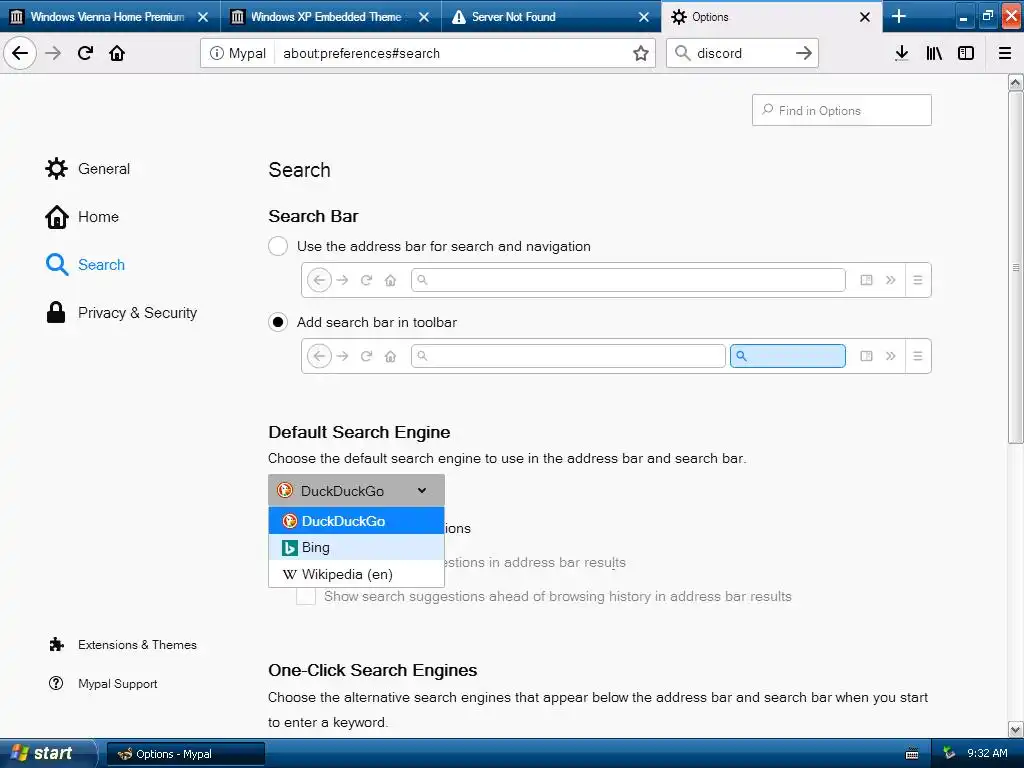Go back with the back arrow button

pyautogui.click(x=20, y=53)
